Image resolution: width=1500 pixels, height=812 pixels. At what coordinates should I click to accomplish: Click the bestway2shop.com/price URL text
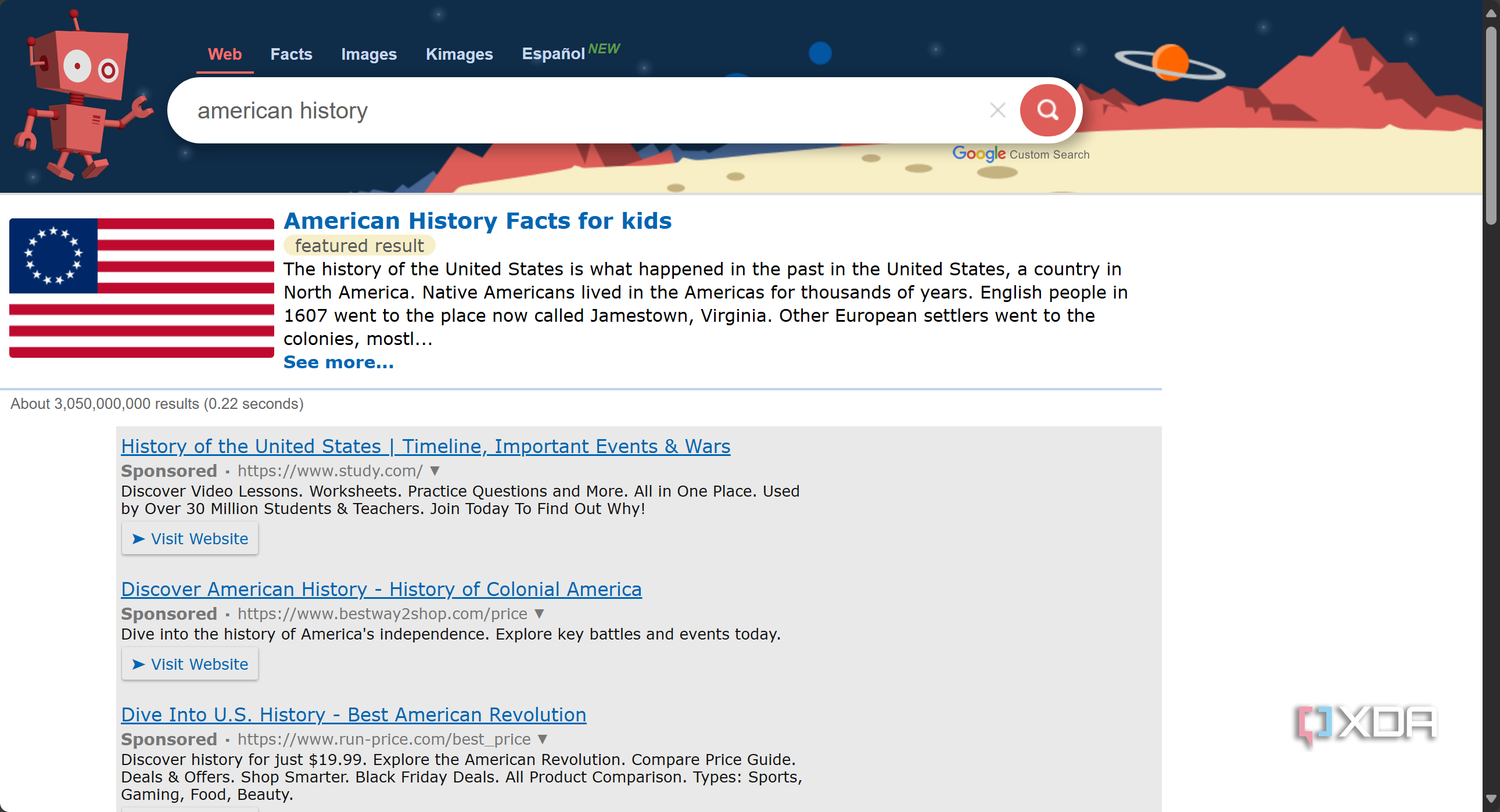tap(382, 614)
